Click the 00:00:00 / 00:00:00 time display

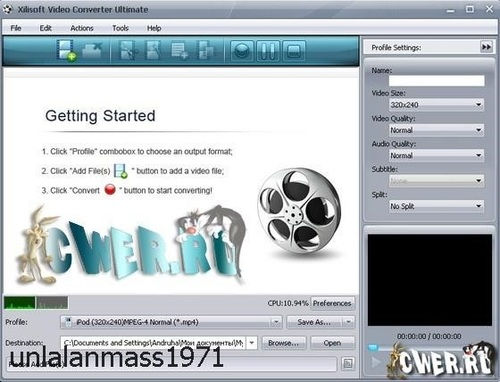(429, 336)
